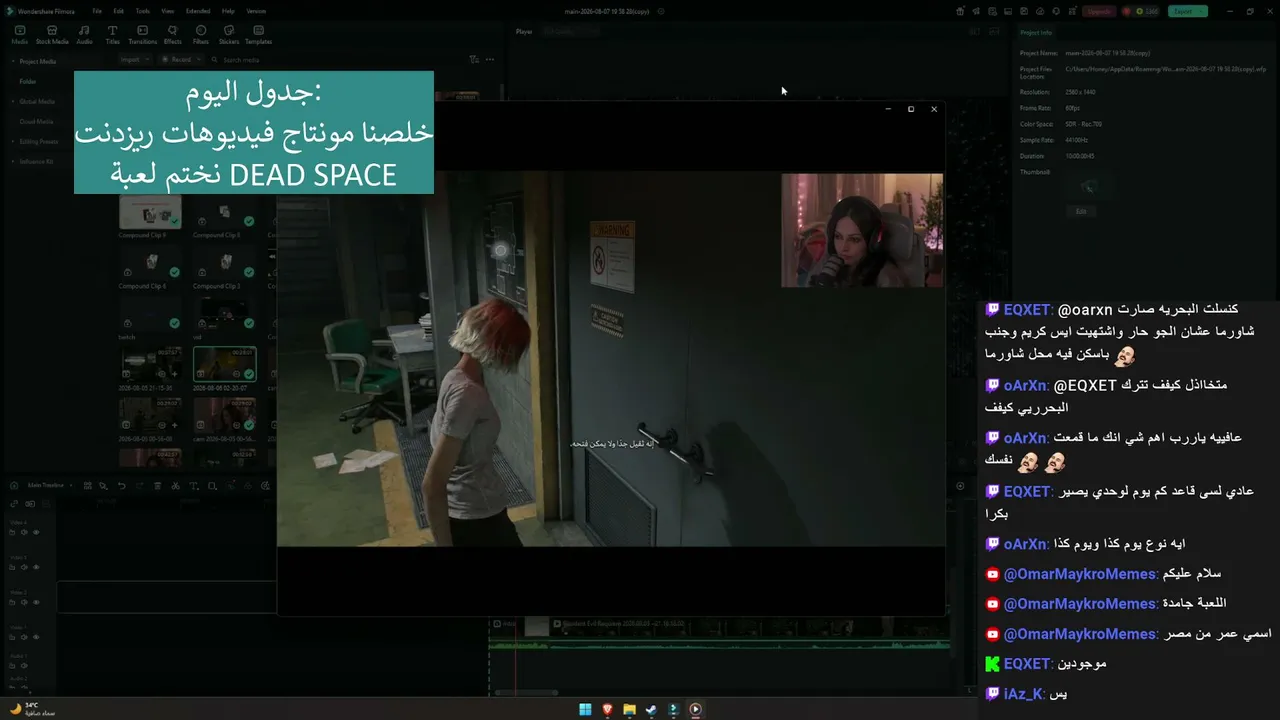1280x720 pixels.
Task: Mute the Audio 1 track
Action: tap(24, 665)
